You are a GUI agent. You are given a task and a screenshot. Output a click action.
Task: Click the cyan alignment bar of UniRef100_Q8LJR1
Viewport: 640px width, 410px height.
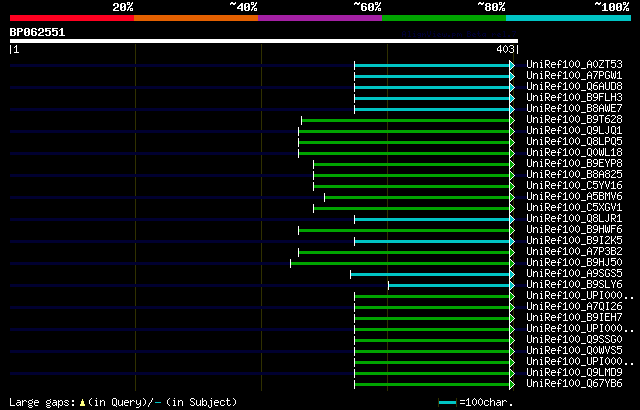click(432, 219)
